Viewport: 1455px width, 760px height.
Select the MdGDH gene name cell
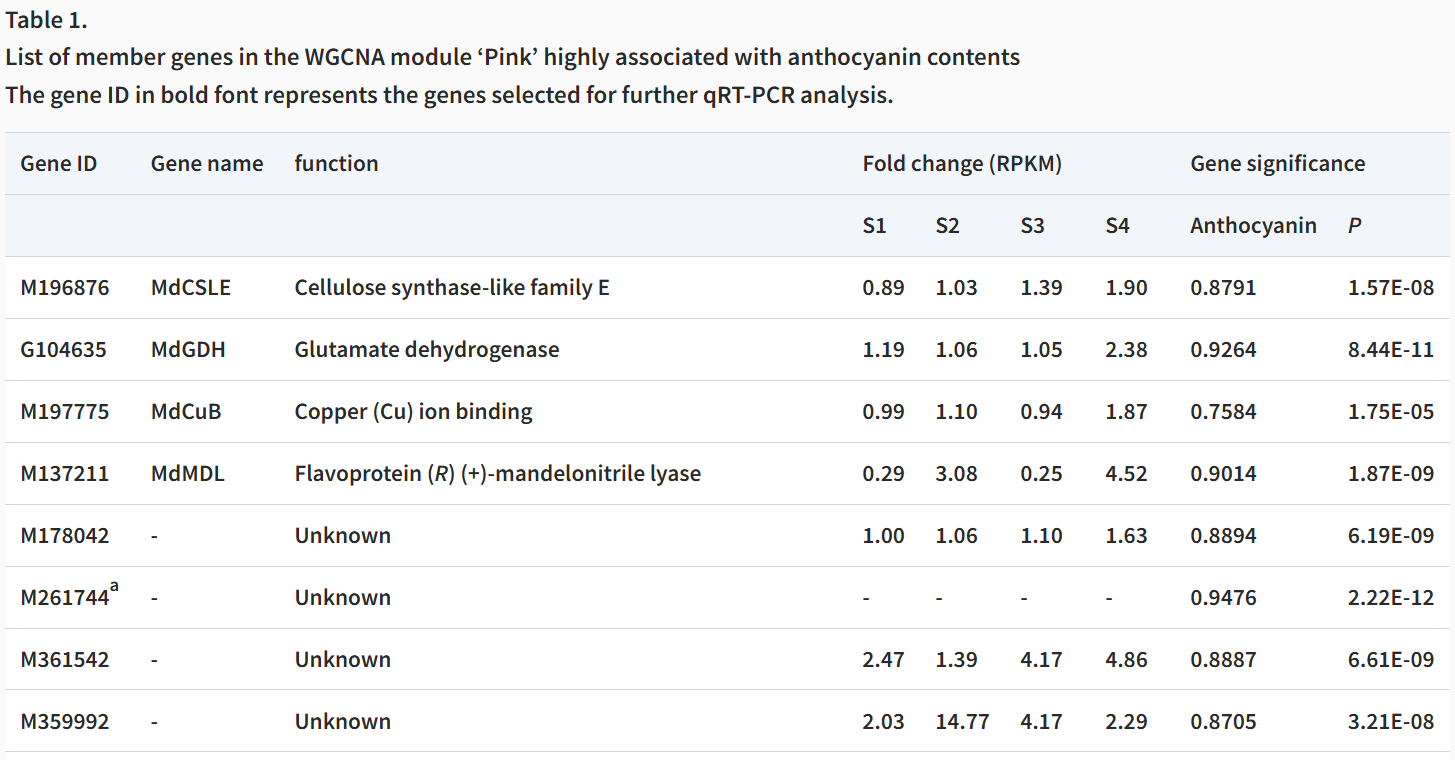click(188, 350)
